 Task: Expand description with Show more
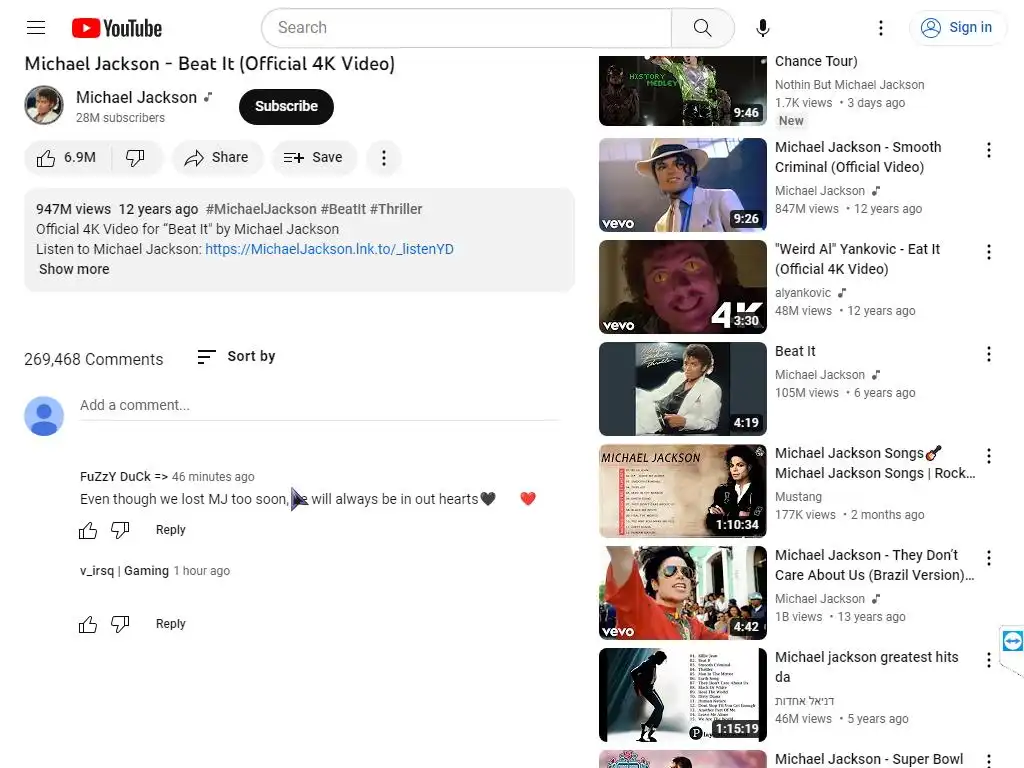click(74, 269)
